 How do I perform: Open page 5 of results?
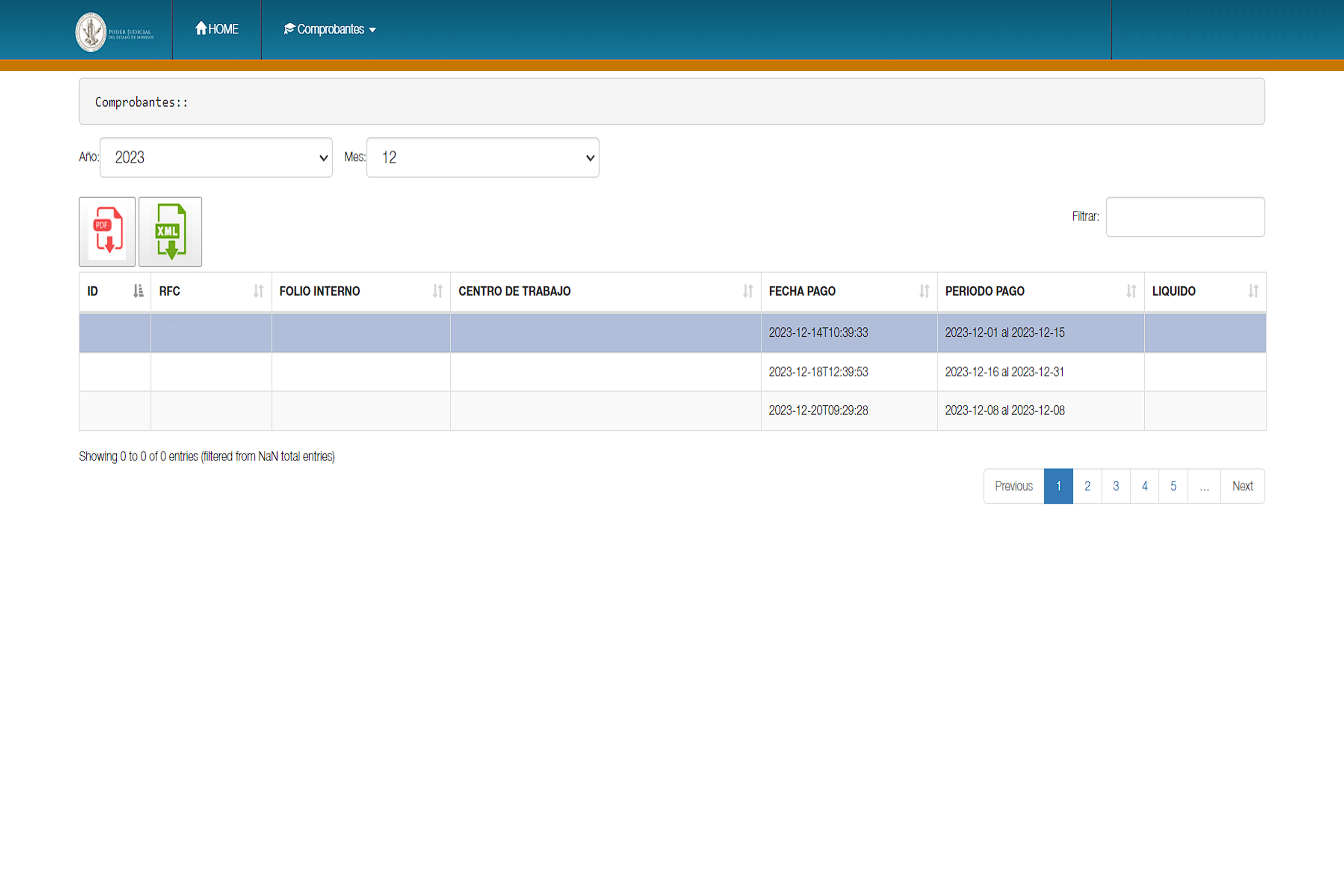click(1172, 486)
